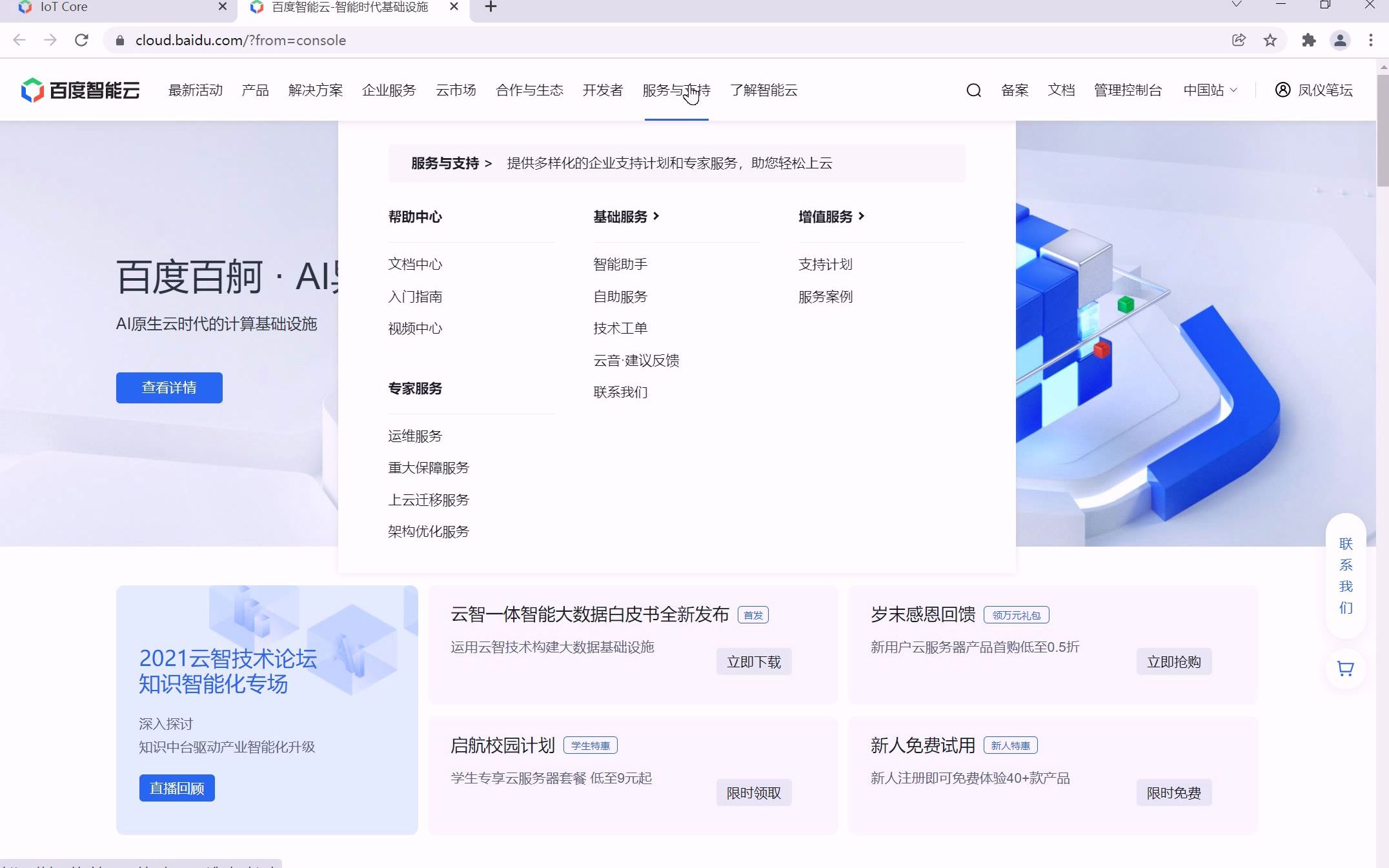1389x868 pixels.
Task: Click the 学生特惠 tag
Action: point(591,745)
